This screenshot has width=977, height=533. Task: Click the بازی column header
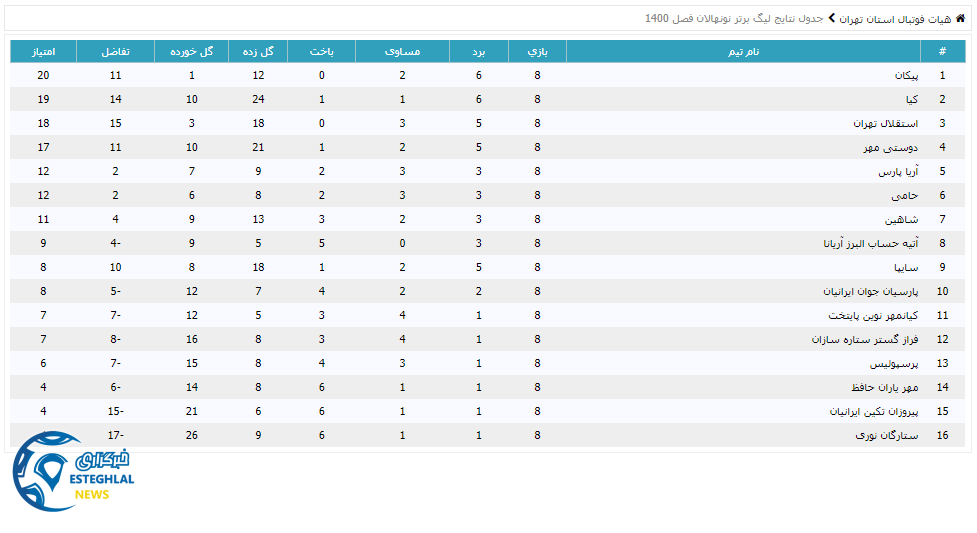click(537, 52)
